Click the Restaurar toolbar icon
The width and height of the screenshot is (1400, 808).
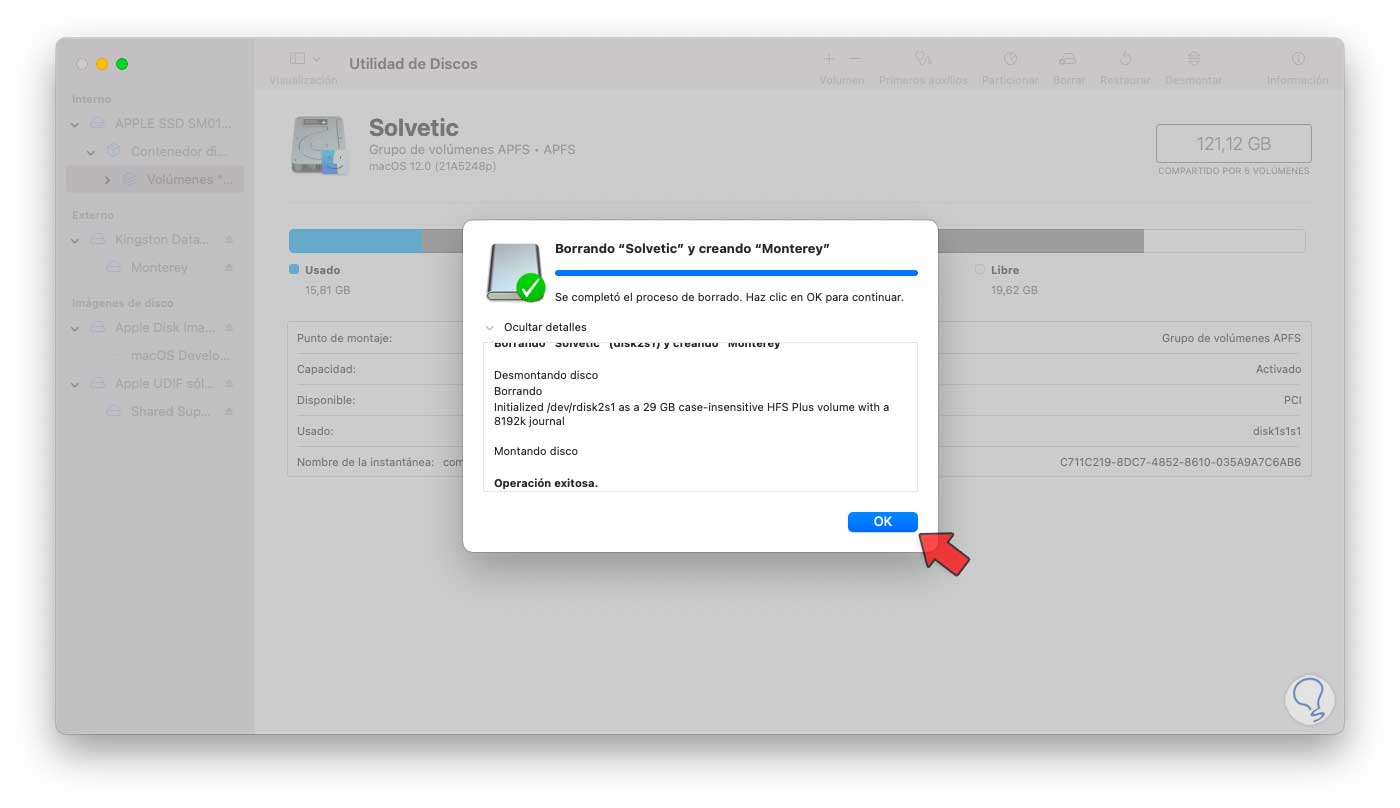click(x=1125, y=60)
